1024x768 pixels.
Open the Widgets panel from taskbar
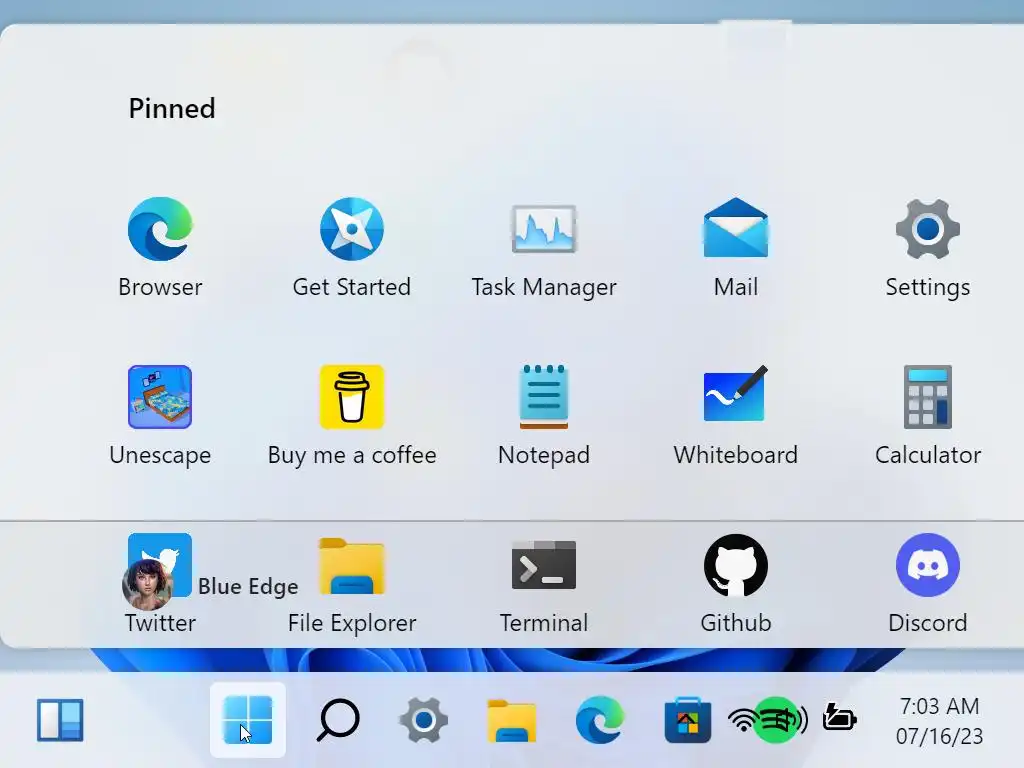click(x=60, y=720)
